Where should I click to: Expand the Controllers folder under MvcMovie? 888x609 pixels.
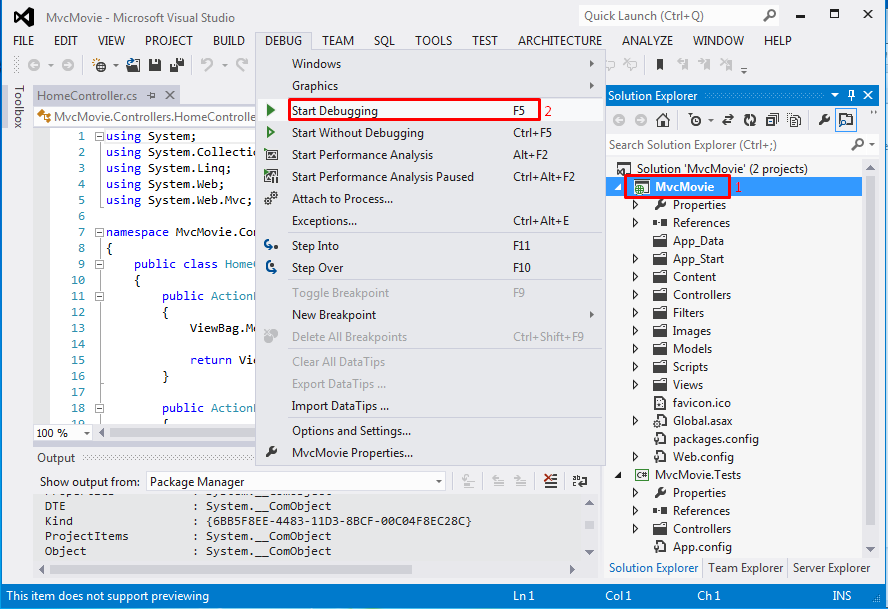[x=635, y=295]
